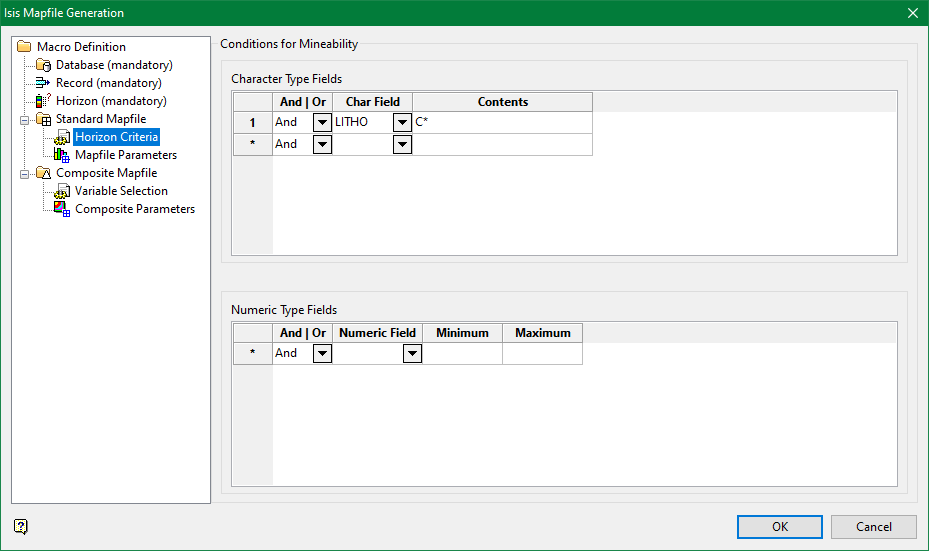Viewport: 929px width, 551px height.
Task: Click the Composite Parameters icon
Action: (x=61, y=209)
